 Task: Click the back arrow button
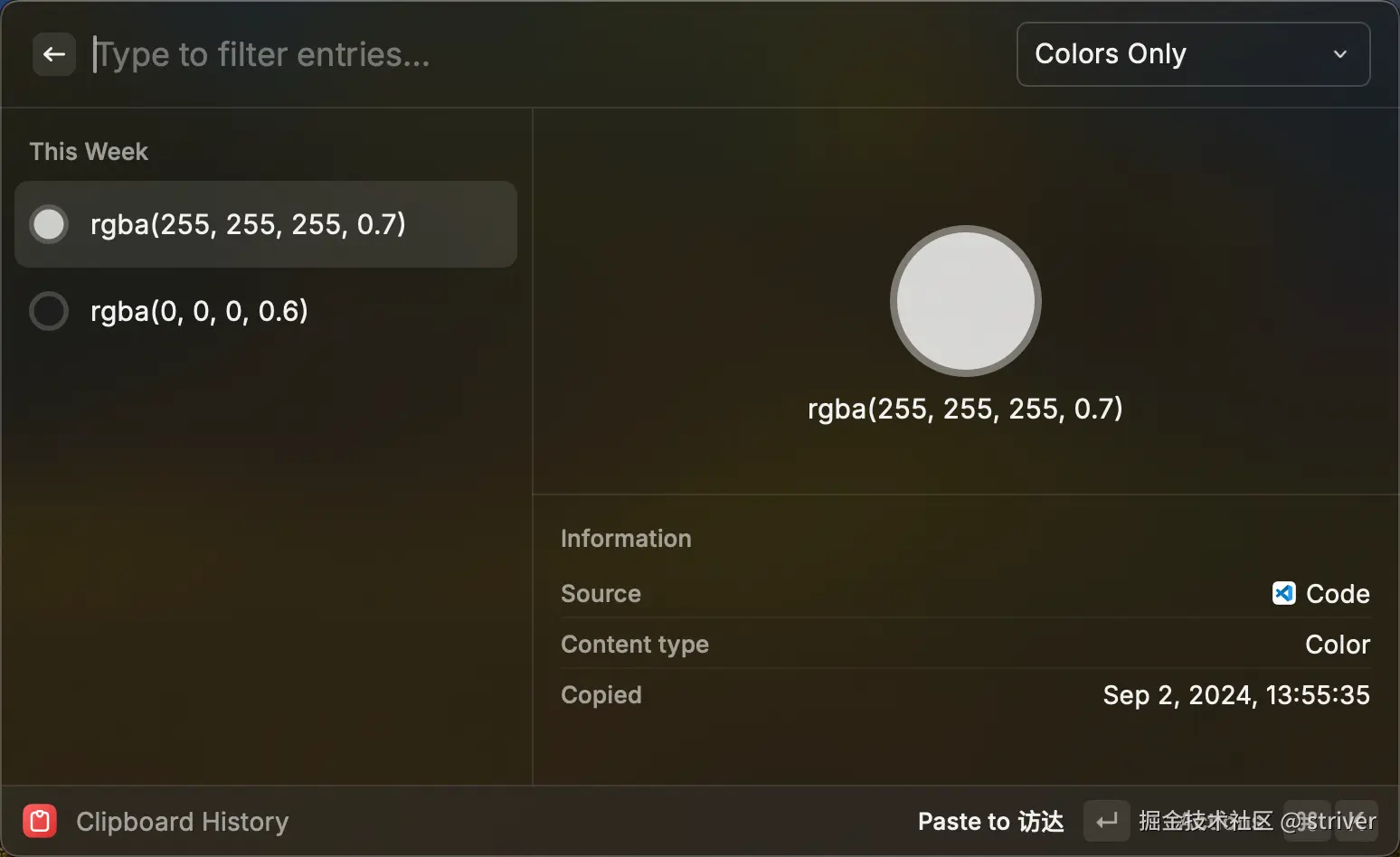tap(54, 54)
